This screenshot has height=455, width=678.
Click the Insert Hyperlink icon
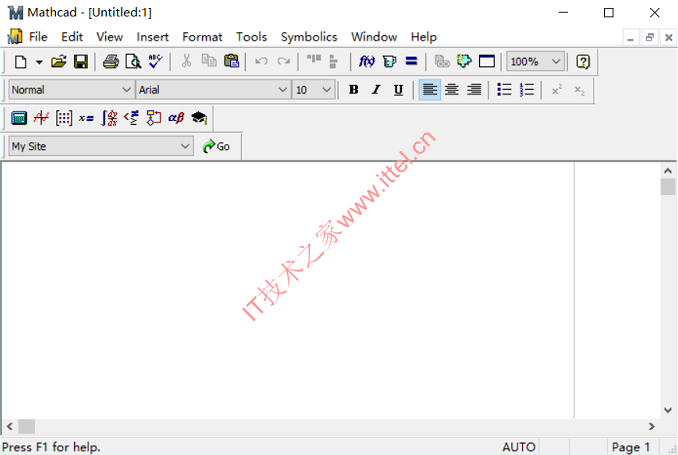(x=442, y=61)
